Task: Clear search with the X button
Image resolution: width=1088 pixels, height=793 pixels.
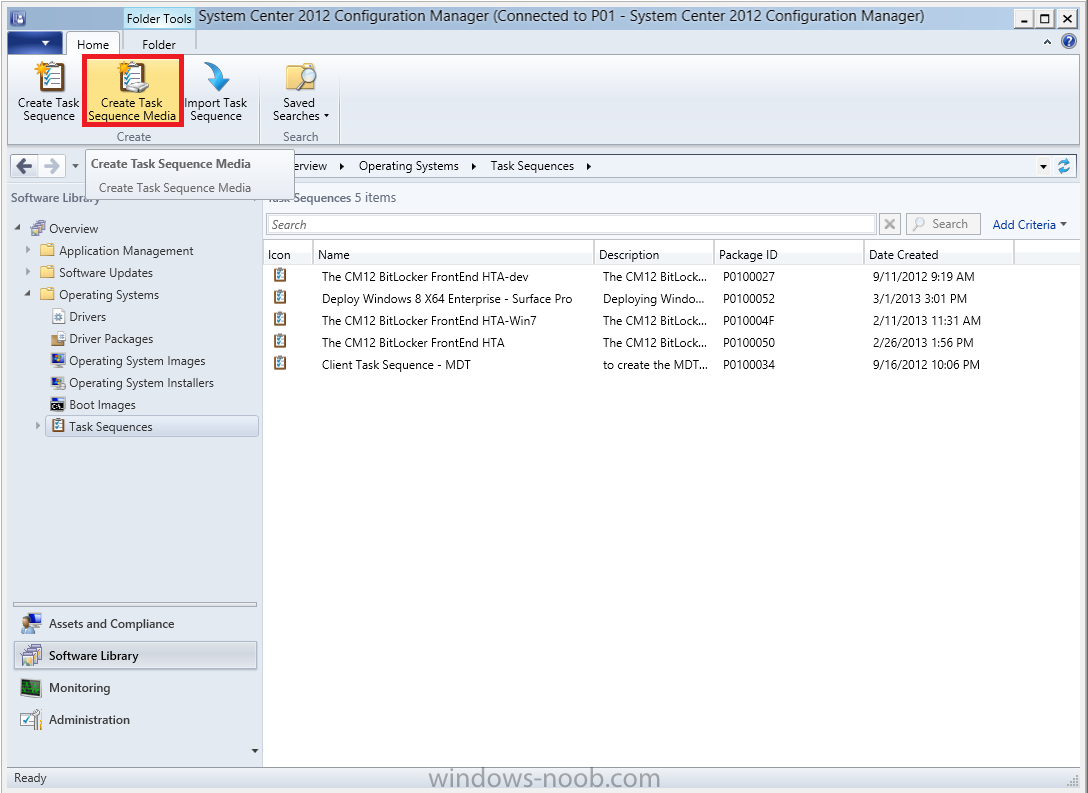Action: tap(890, 224)
